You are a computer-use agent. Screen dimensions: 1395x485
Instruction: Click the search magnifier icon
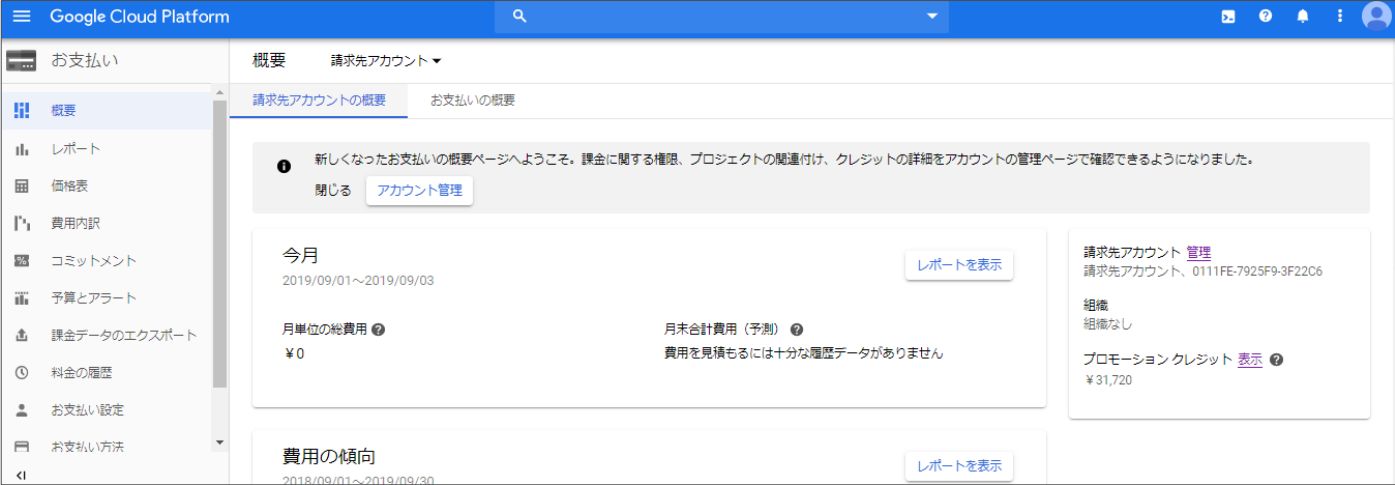point(519,17)
